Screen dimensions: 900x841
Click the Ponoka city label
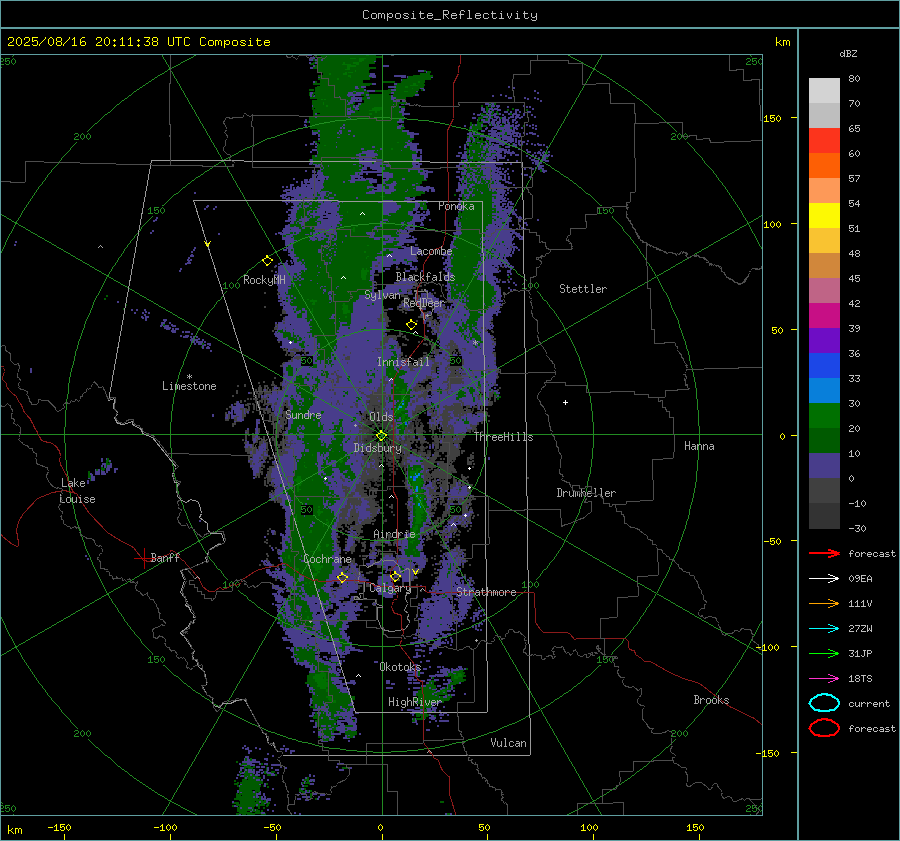click(x=456, y=206)
